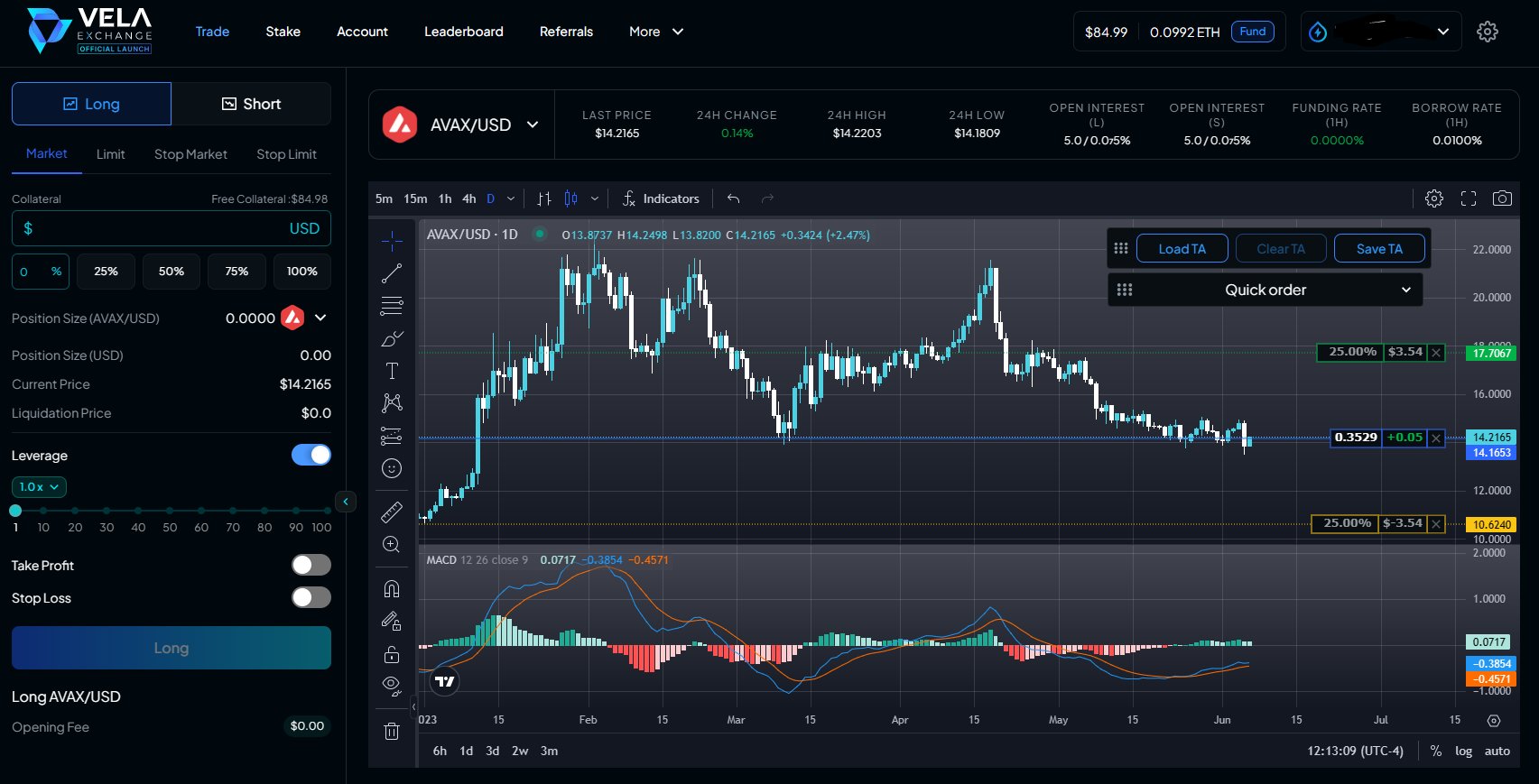Set the leverage slider handle
This screenshot has width=1539, height=784.
tap(15, 511)
